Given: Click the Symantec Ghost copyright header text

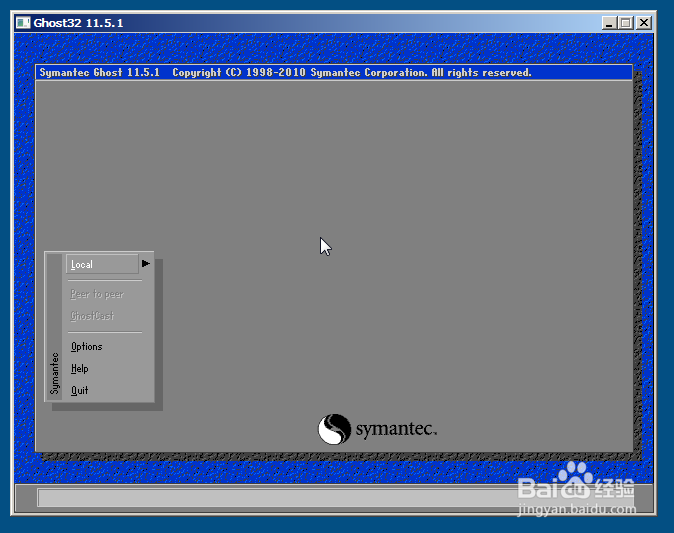Looking at the screenshot, I should [x=285, y=72].
